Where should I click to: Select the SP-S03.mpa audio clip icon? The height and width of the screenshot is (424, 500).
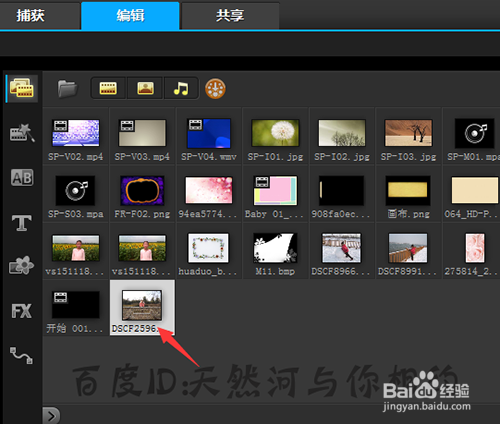point(75,191)
